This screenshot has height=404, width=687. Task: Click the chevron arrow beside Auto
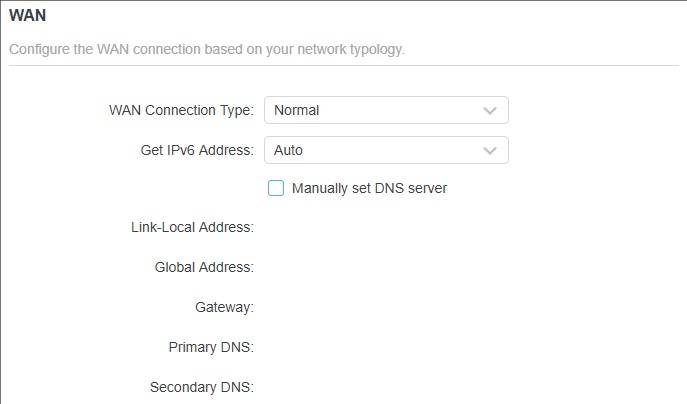click(490, 150)
